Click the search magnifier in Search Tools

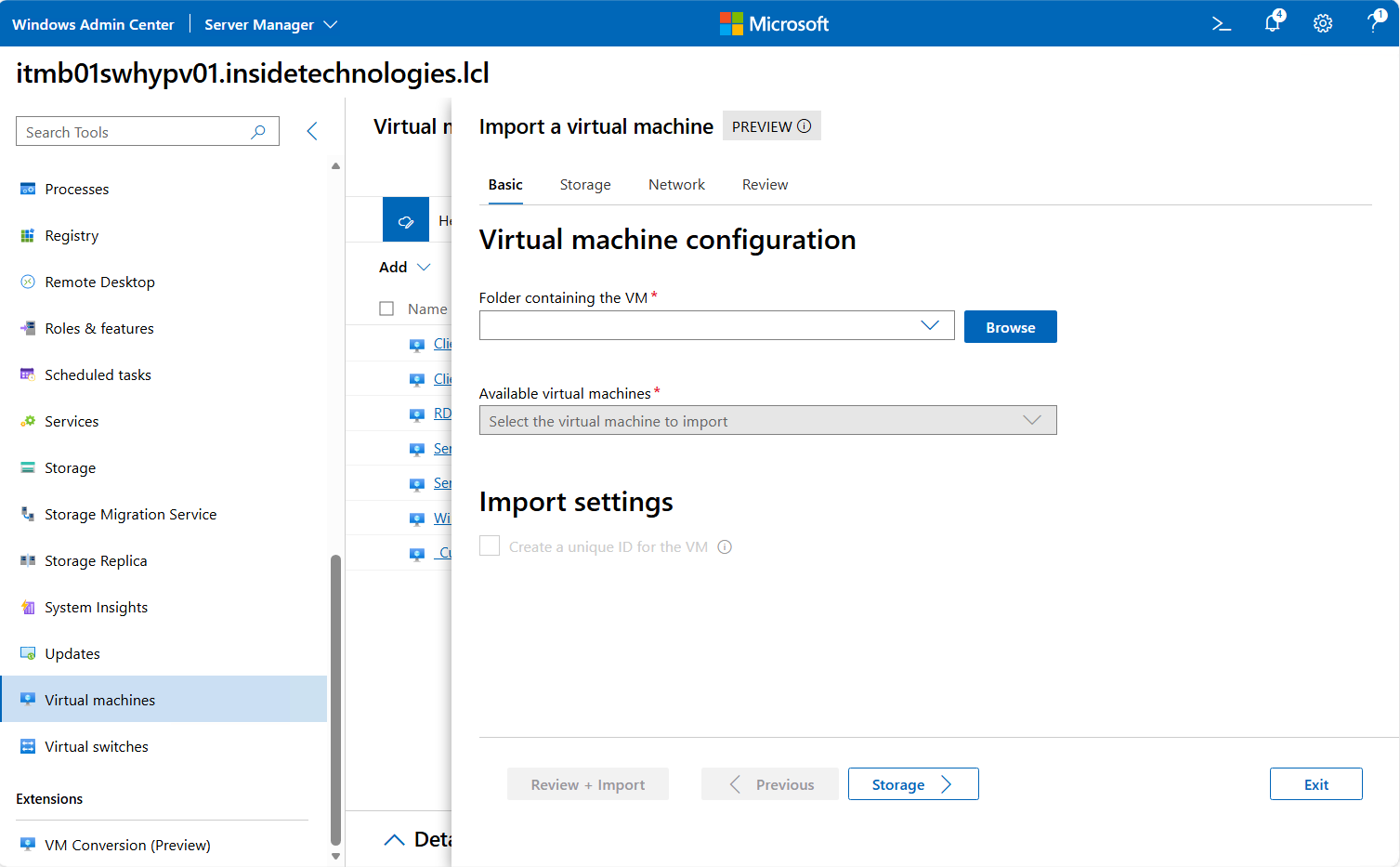coord(258,132)
